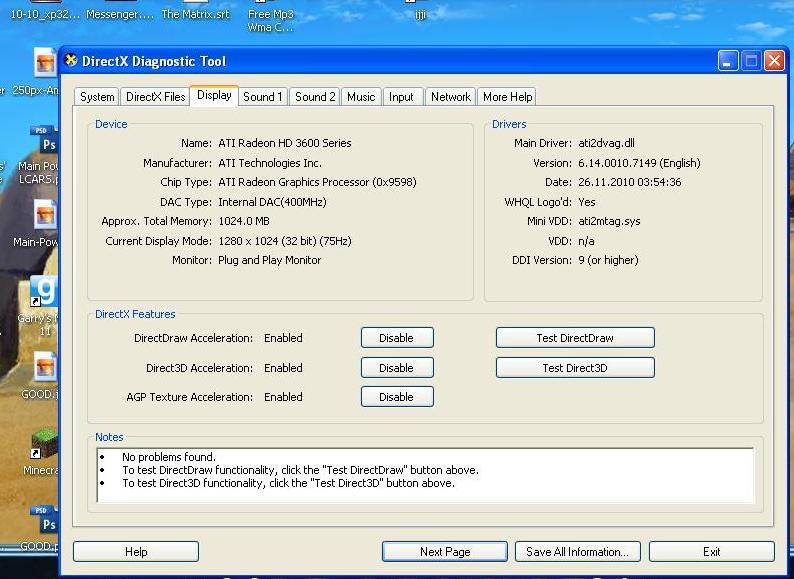Image resolution: width=794 pixels, height=579 pixels.
Task: Click the DDI Version 9 (or higher) value
Action: pos(608,260)
